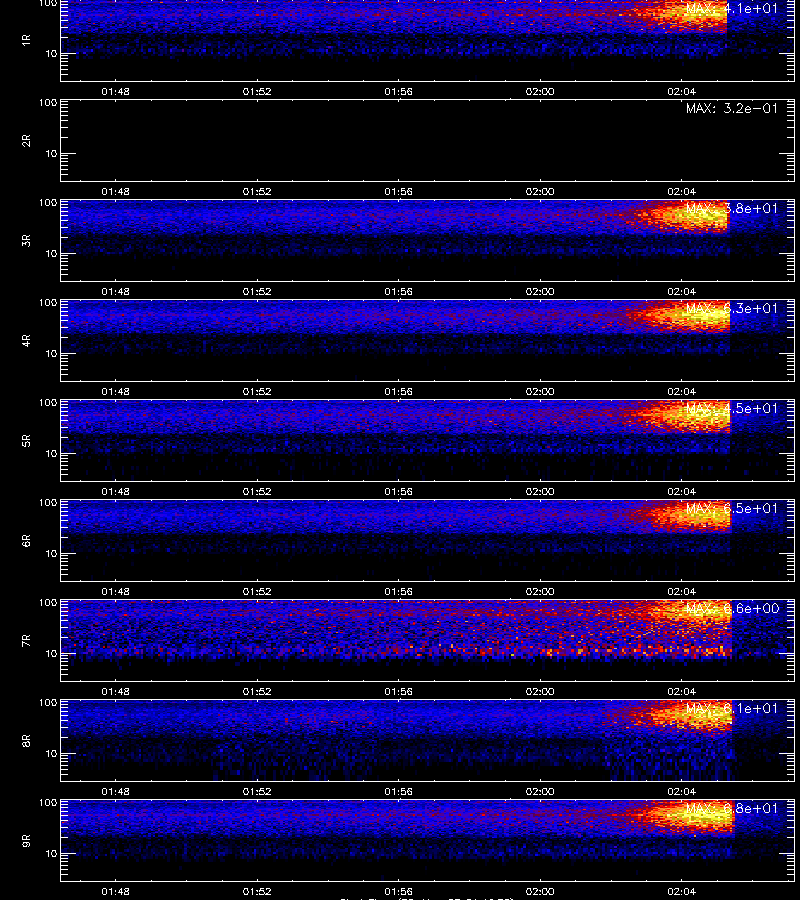This screenshot has height=900, width=800.
Task: Click the 02:00 time label below panel 4R
Action: pyautogui.click(x=540, y=391)
